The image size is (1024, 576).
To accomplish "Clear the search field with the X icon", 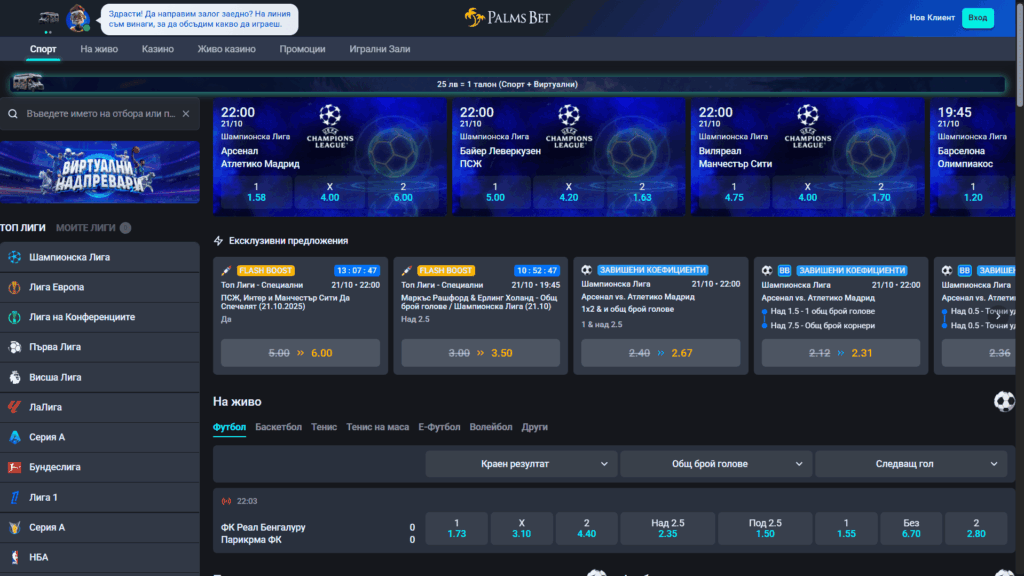I will 185,114.
